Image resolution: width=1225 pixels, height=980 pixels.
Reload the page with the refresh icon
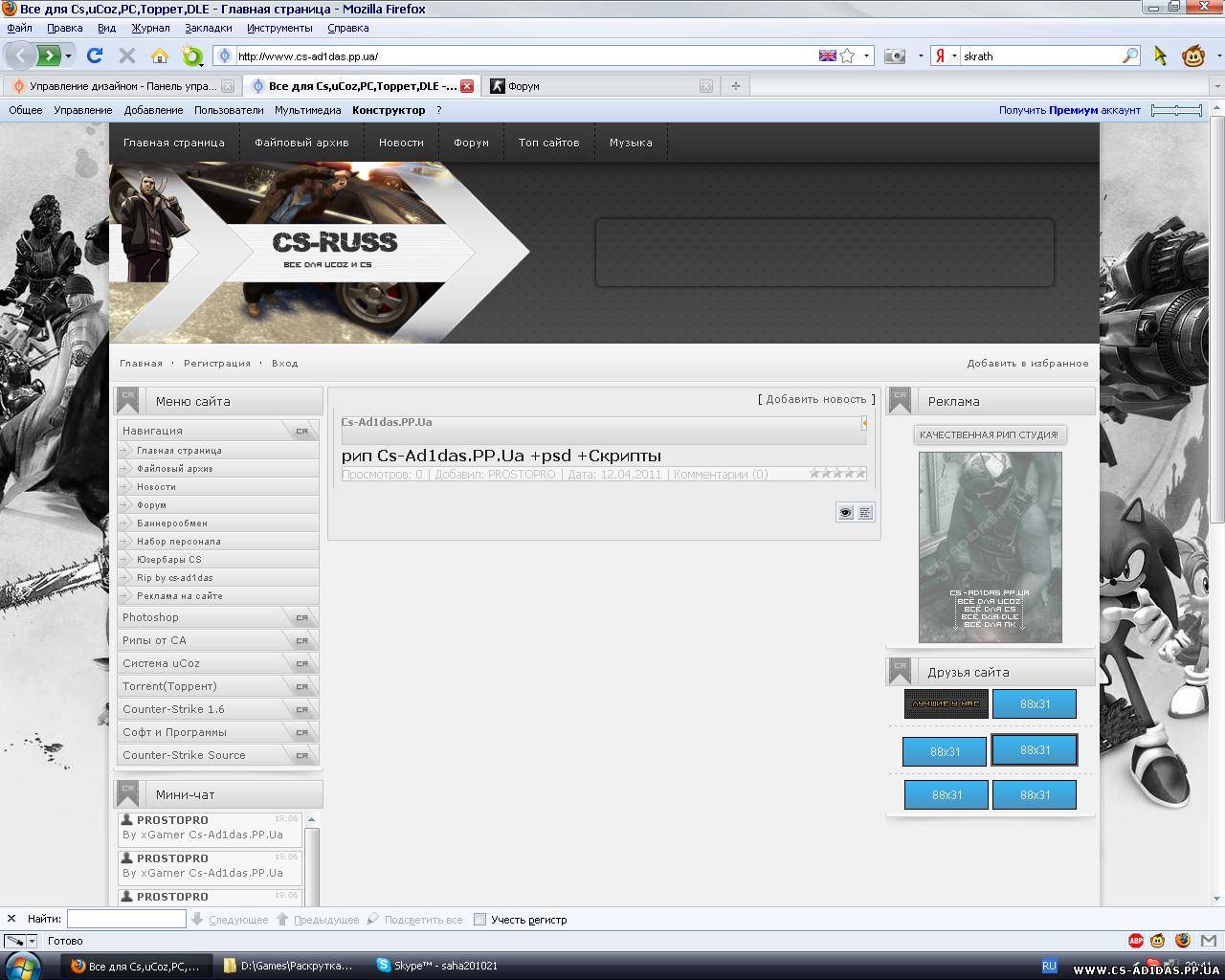[95, 56]
